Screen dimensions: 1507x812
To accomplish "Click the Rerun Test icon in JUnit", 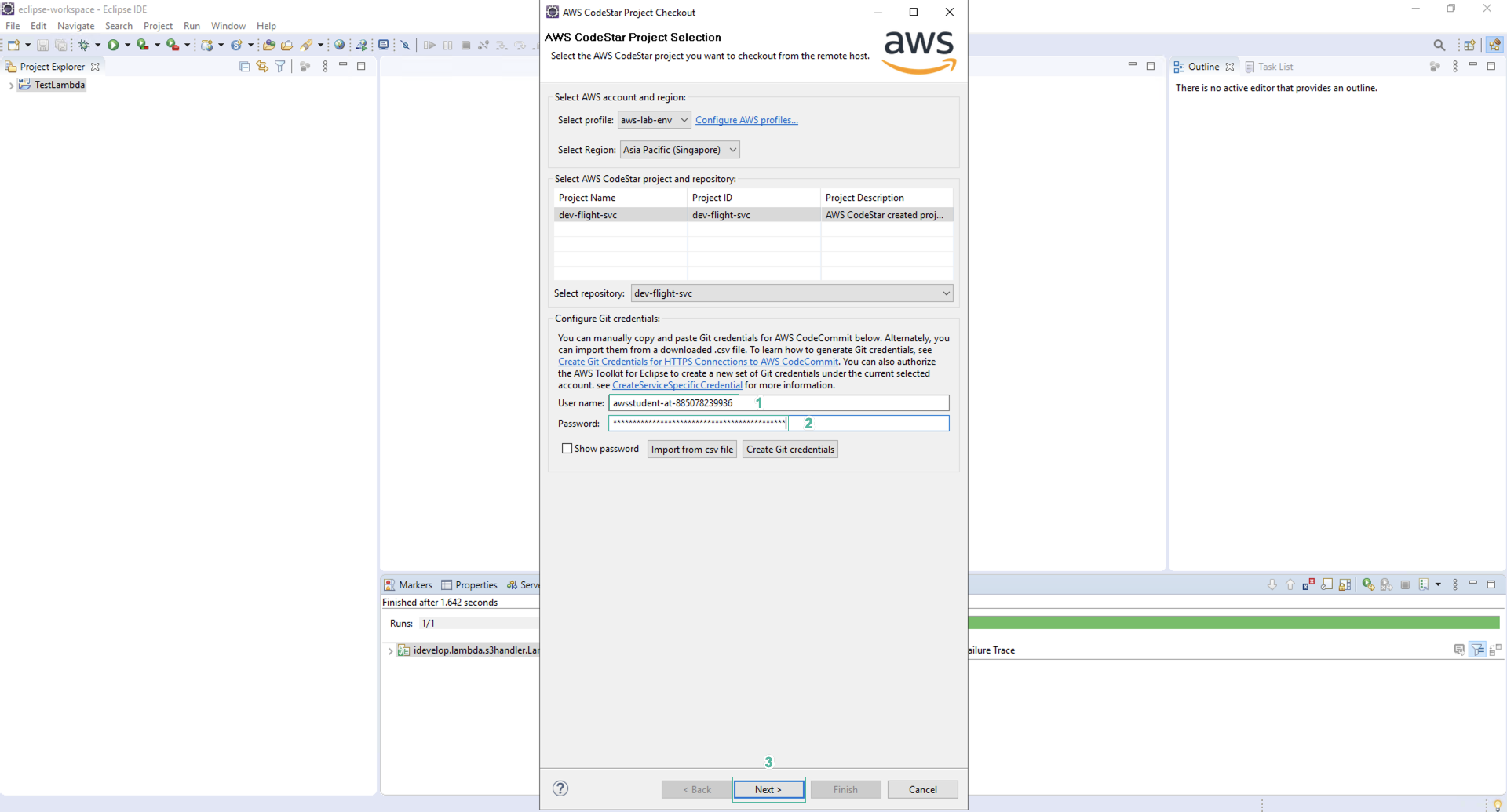I will pos(1368,584).
